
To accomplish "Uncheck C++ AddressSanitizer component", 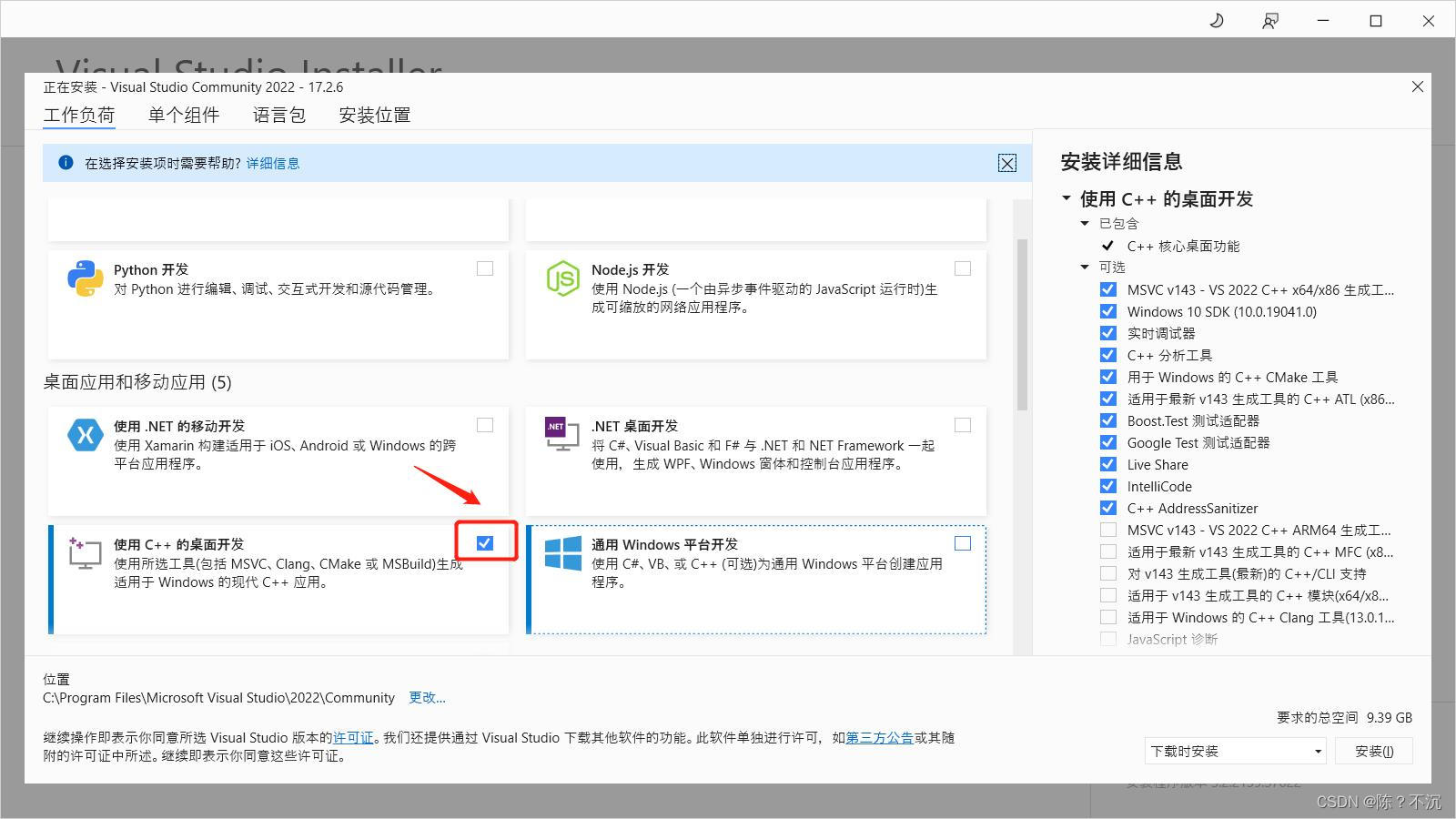I will coord(1107,508).
